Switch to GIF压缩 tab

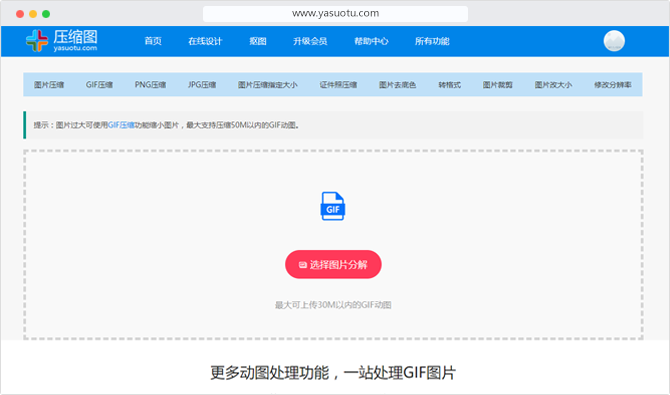point(99,85)
